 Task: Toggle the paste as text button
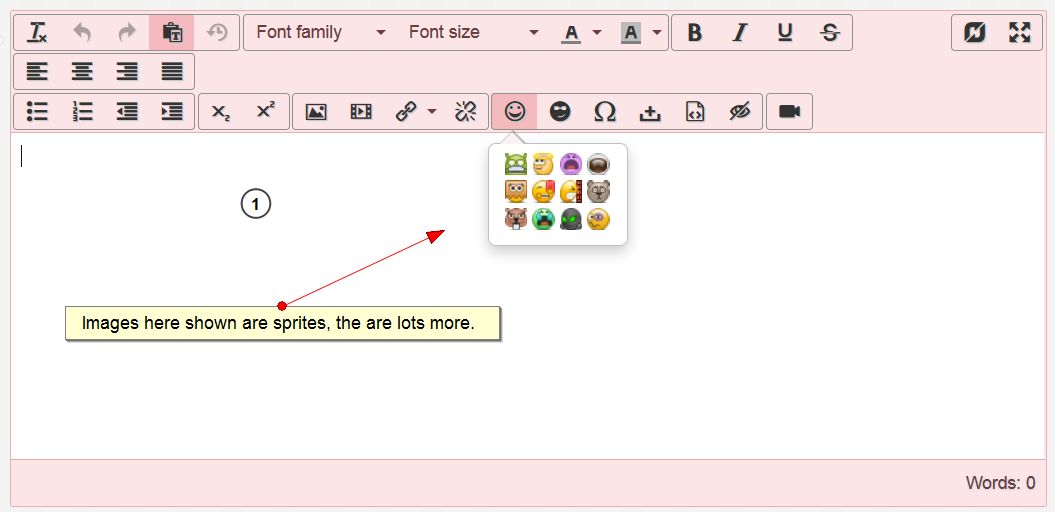(172, 33)
